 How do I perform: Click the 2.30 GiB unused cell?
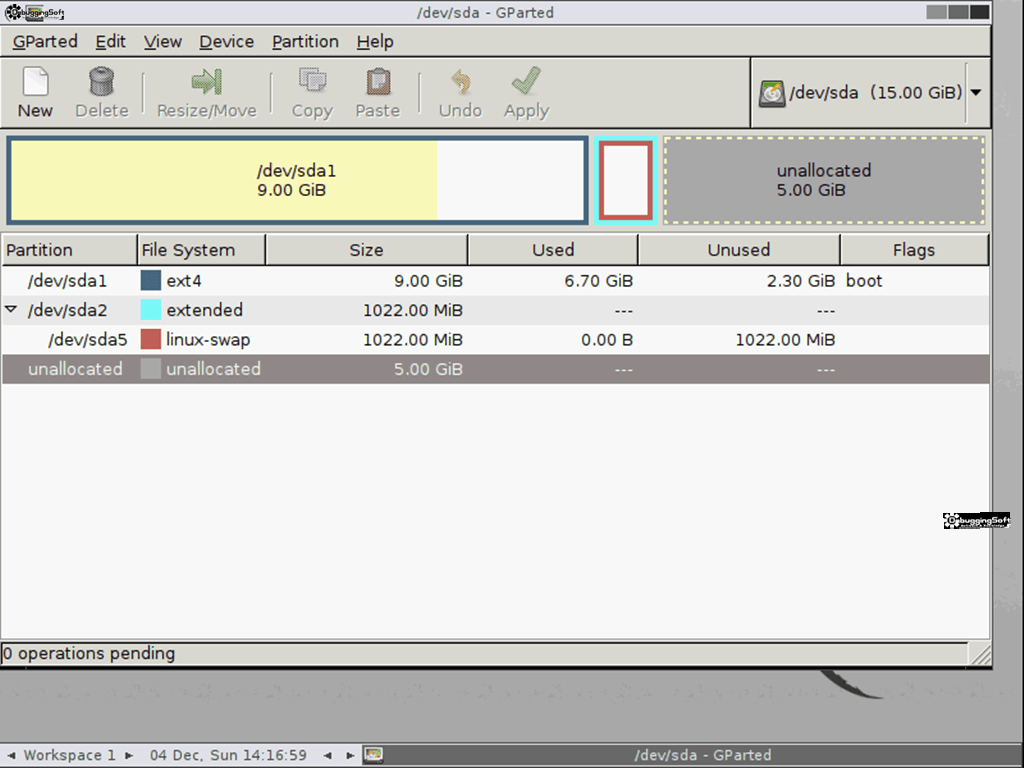pyautogui.click(x=801, y=281)
